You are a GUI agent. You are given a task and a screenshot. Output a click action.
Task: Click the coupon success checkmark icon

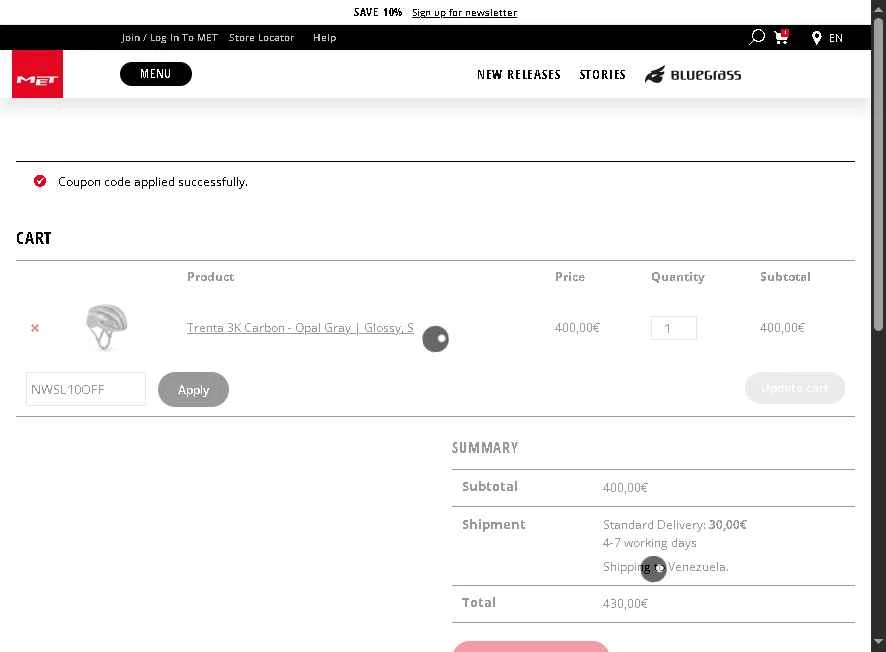click(40, 181)
